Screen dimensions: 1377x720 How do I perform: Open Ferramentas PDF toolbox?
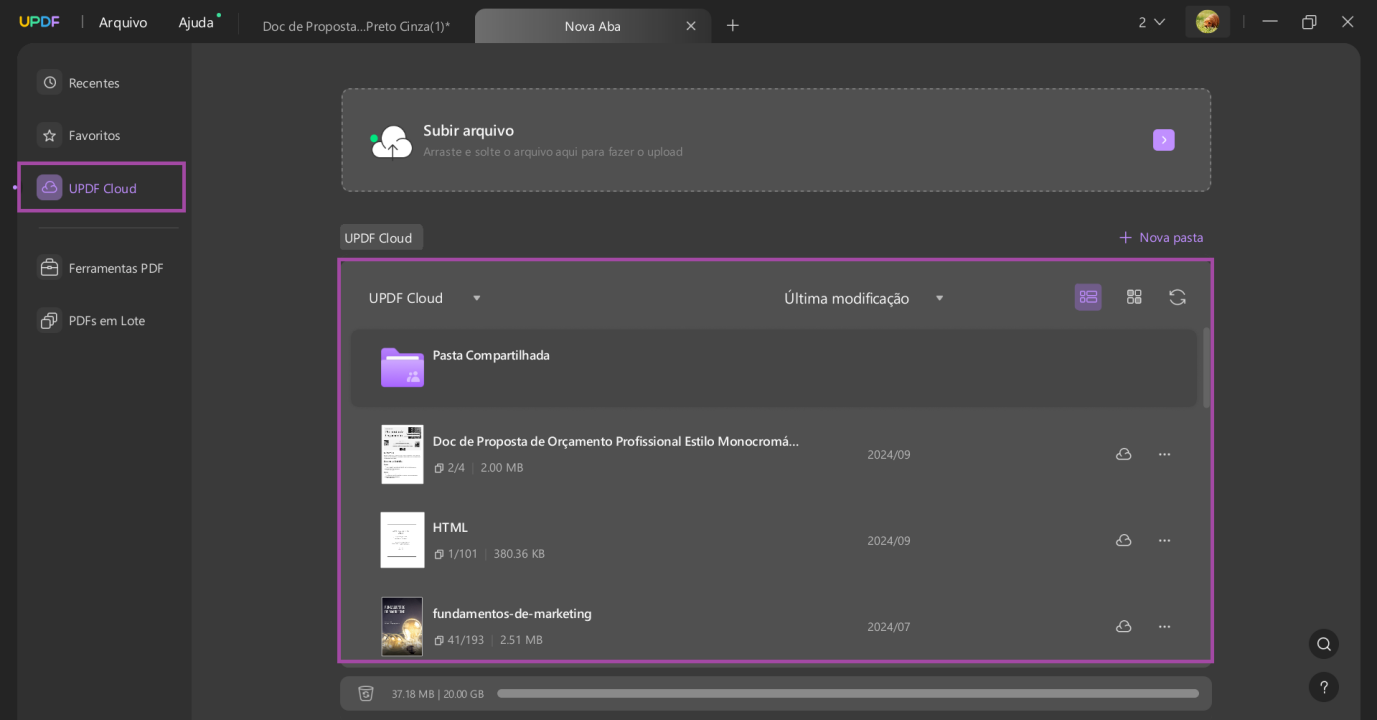[100, 268]
